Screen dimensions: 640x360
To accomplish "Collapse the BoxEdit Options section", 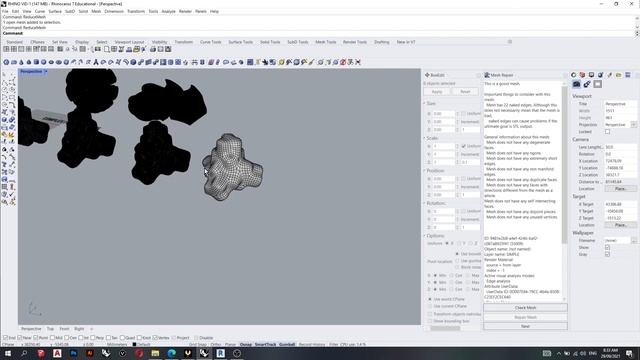I will click(424, 236).
